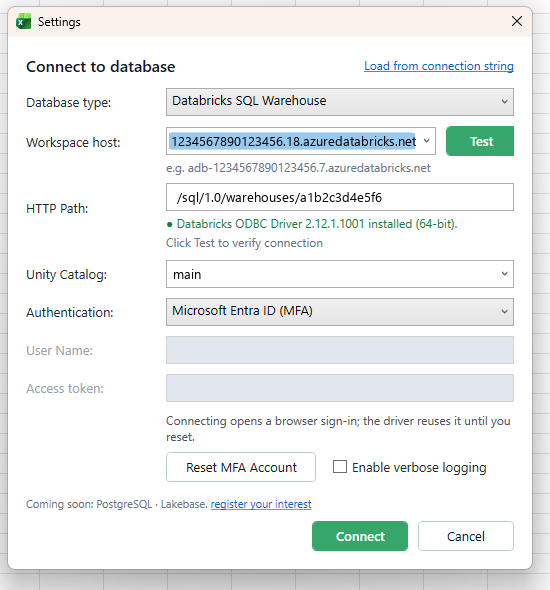550x590 pixels.
Task: Click the 'Connecting opens a browser sign-in' note
Action: (338, 429)
